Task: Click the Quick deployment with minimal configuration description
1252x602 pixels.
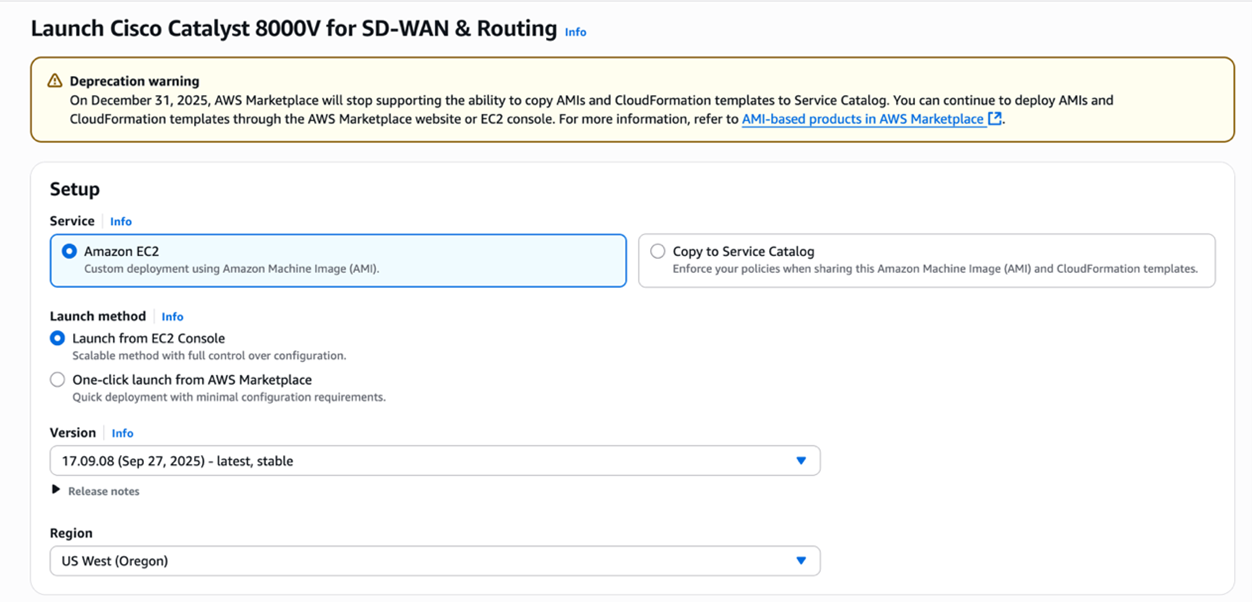Action: click(x=228, y=397)
